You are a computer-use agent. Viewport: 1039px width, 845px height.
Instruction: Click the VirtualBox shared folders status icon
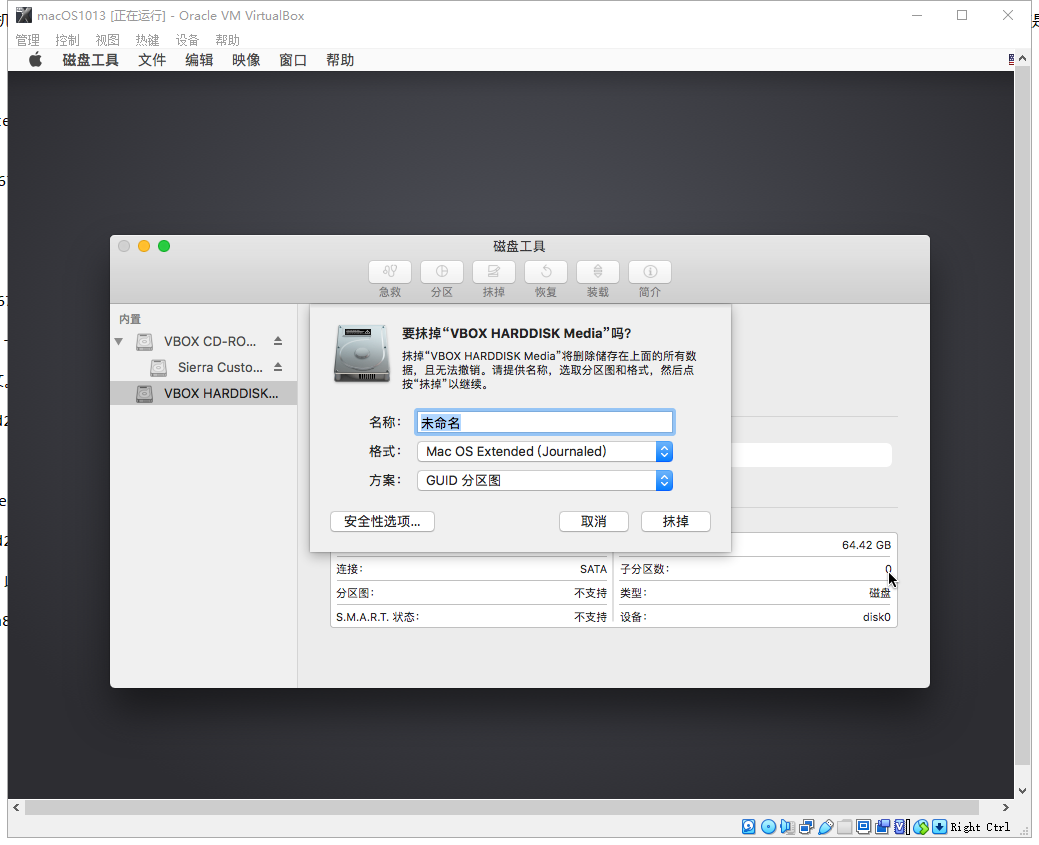tap(845, 826)
